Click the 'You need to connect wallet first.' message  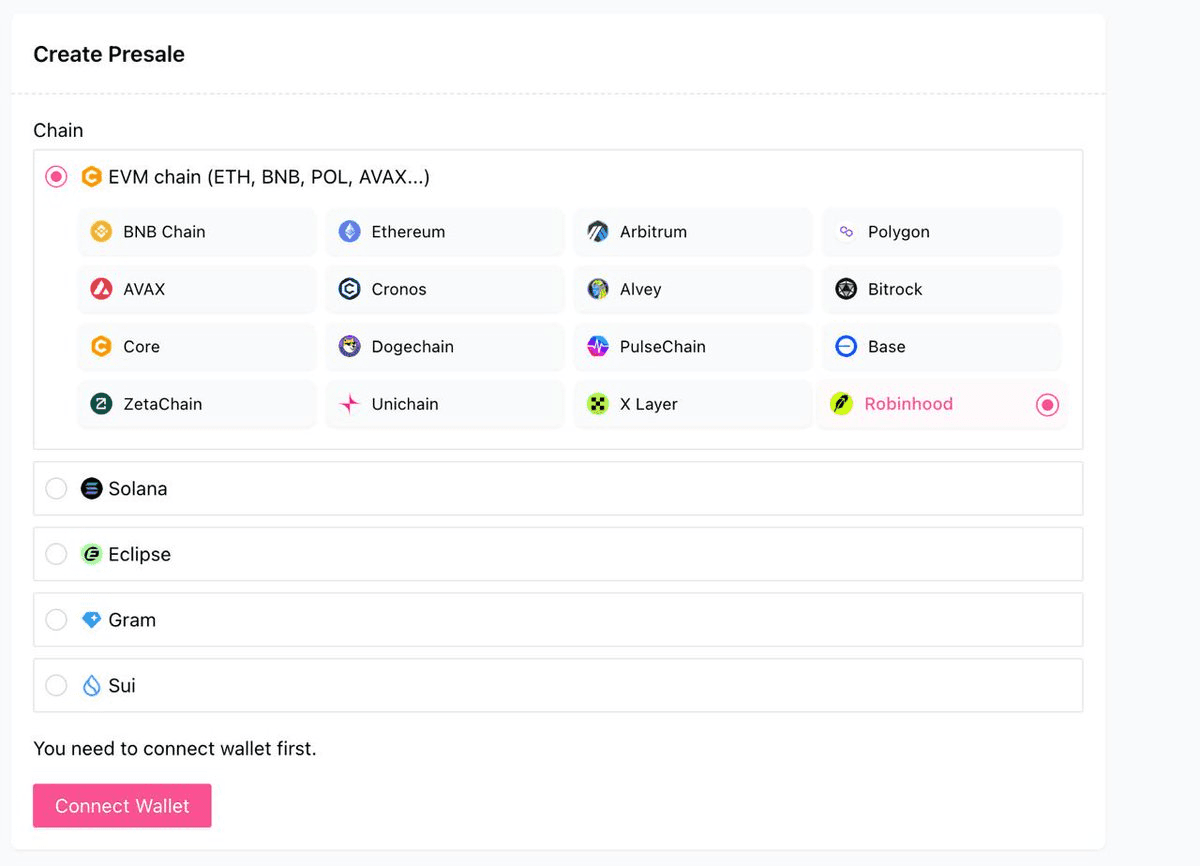click(x=175, y=748)
